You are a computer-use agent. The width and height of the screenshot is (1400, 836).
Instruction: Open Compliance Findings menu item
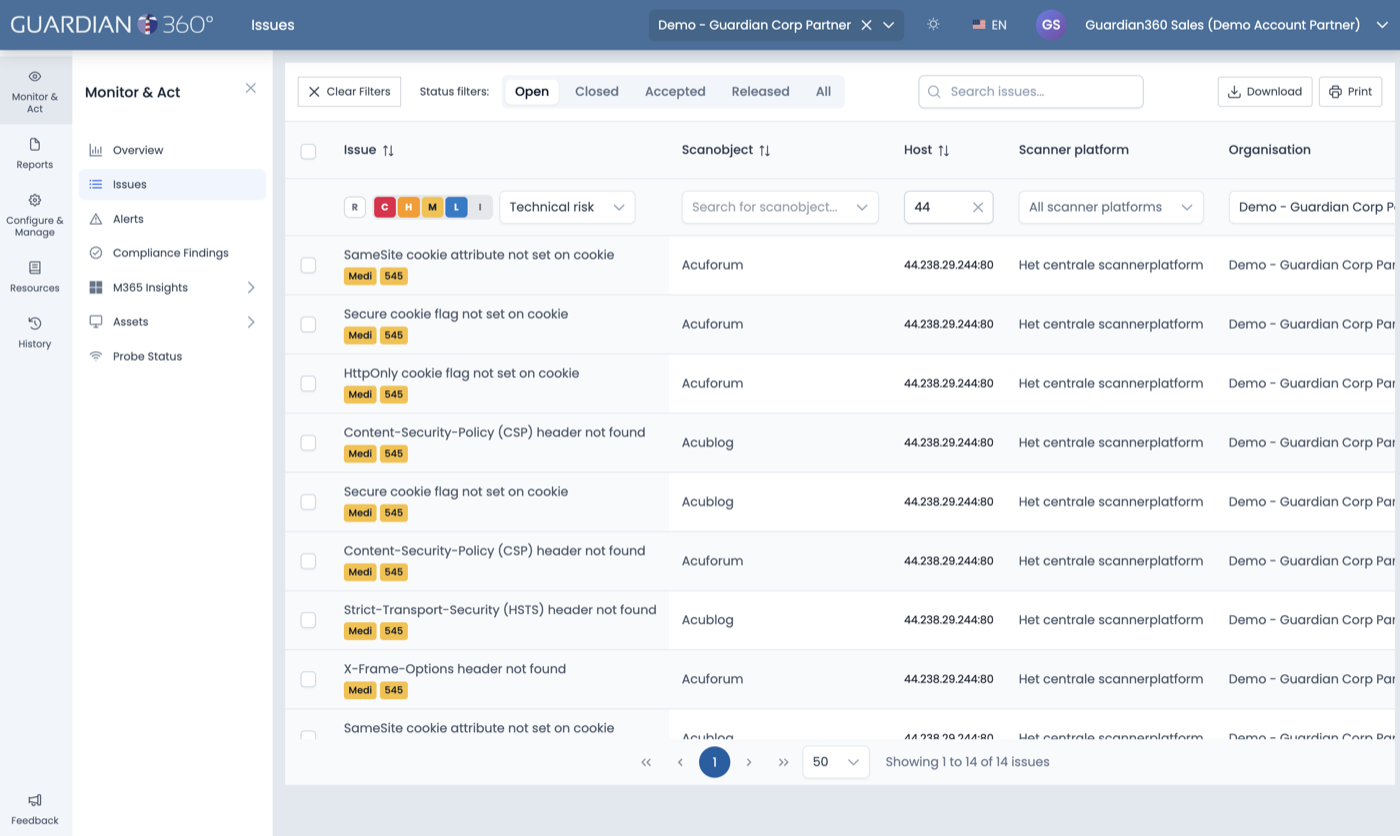click(172, 253)
